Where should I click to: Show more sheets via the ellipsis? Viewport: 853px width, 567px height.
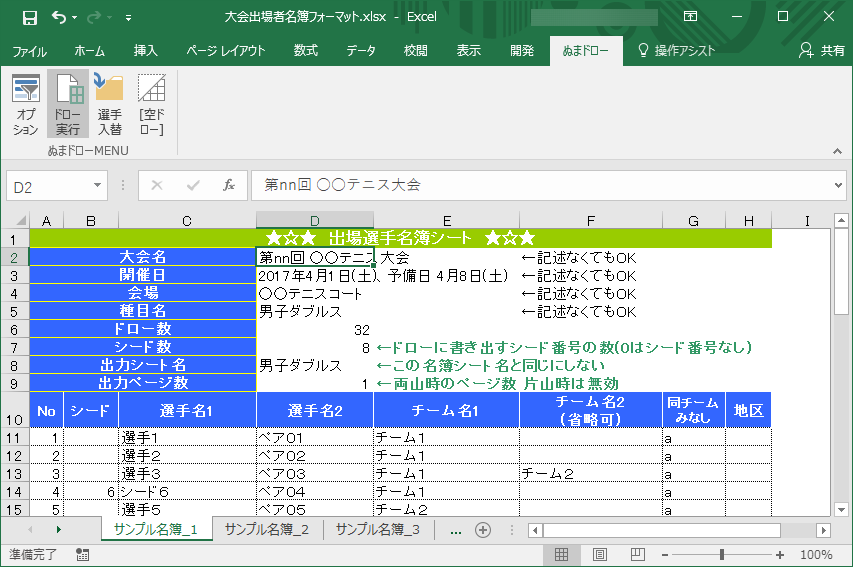pos(456,531)
